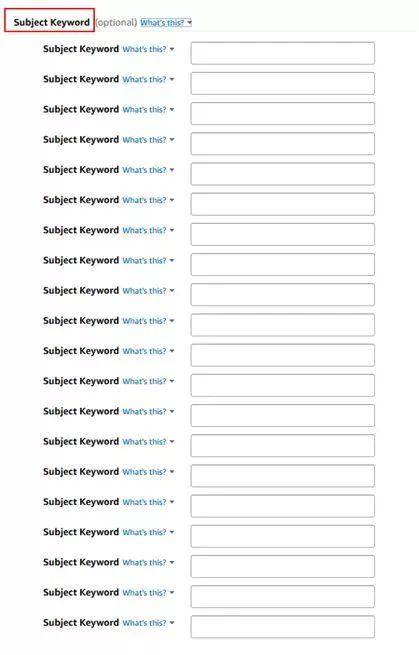419x655 pixels.
Task: Expand the fifth row's "What's this?" dropdown arrow
Action: click(x=172, y=170)
